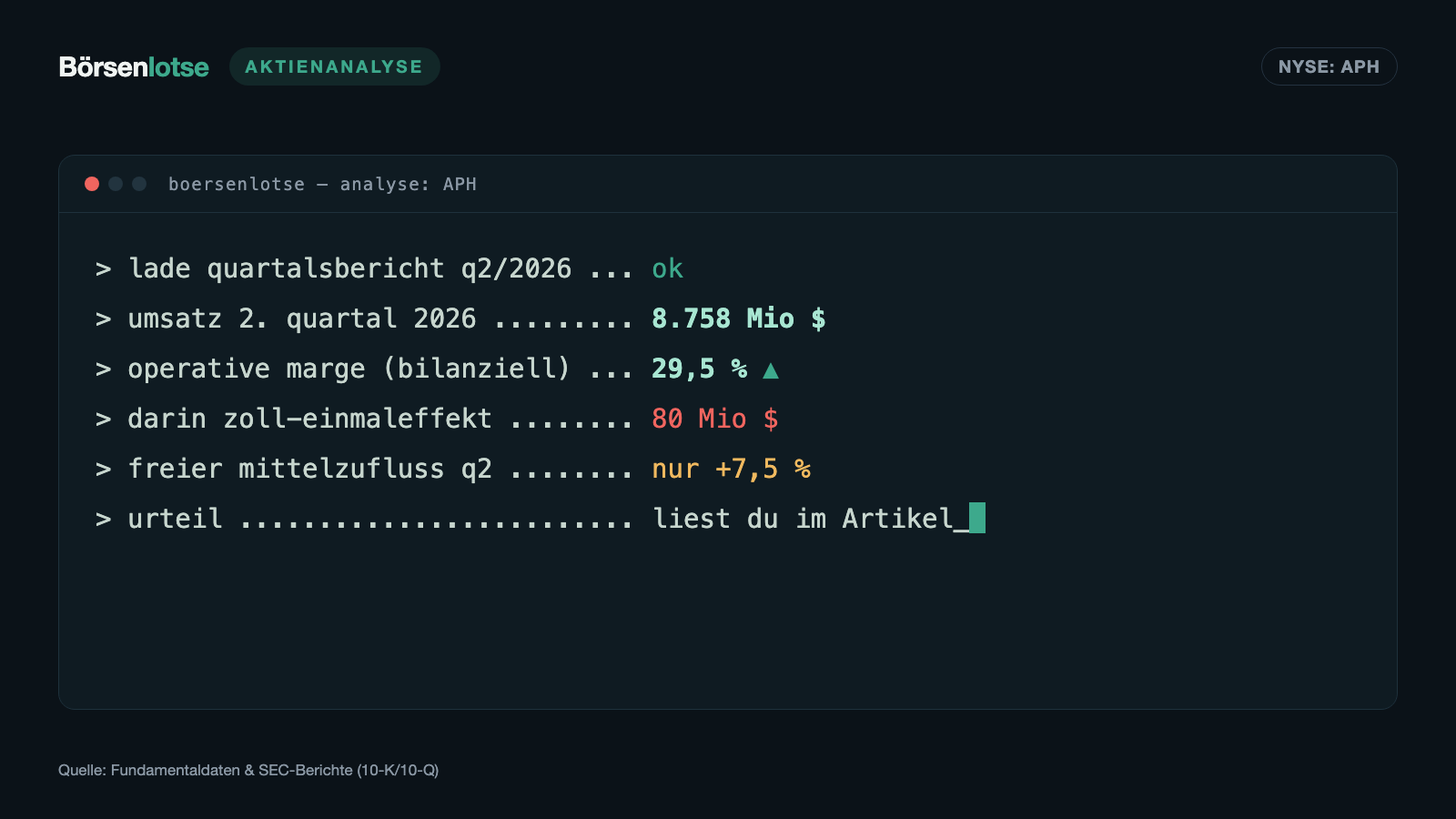Click the Börsenlotse logo
This screenshot has width=1456, height=819.
coord(134,66)
